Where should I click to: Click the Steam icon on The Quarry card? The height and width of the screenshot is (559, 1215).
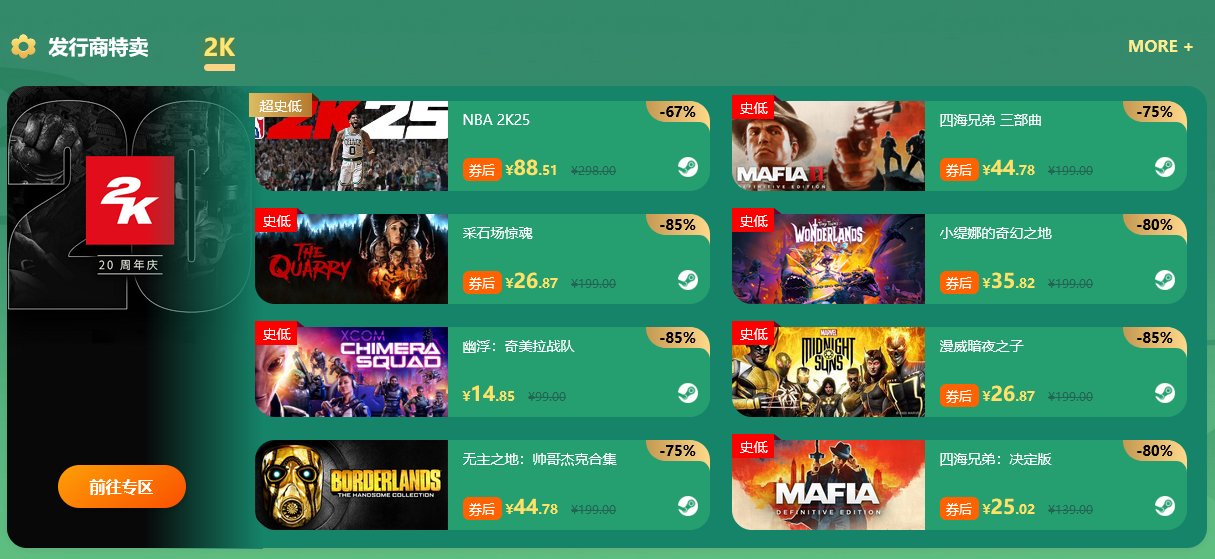[x=687, y=280]
